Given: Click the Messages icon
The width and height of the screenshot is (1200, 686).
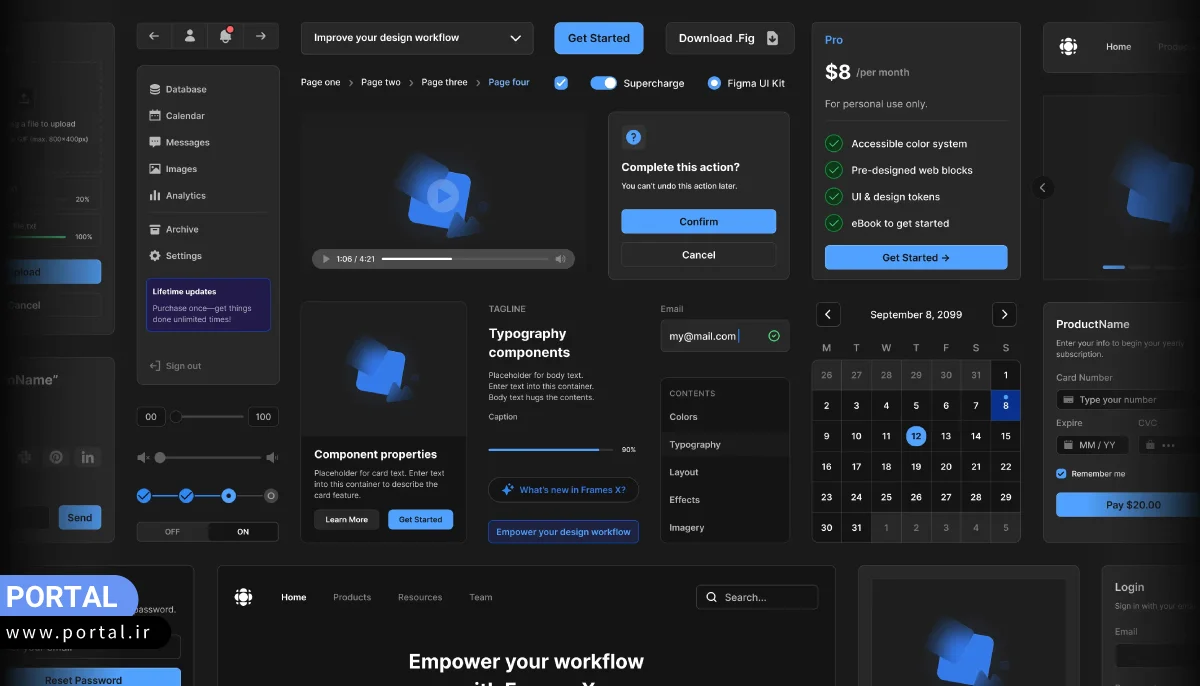Looking at the screenshot, I should [x=155, y=142].
